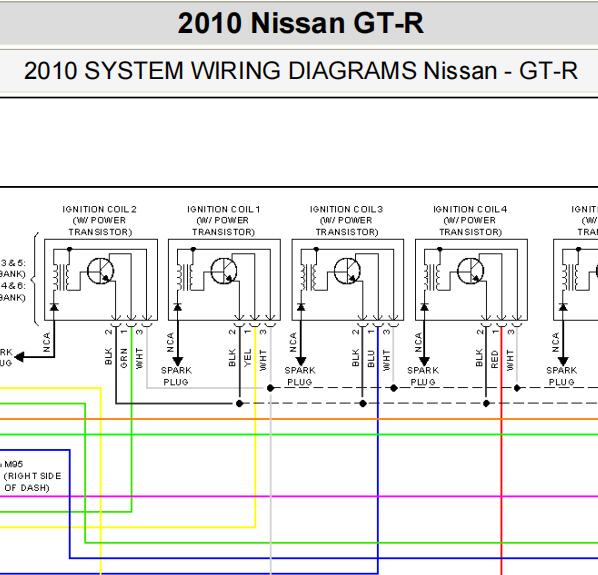Viewport: 598px width, 575px height.
Task: Click the transistor symbol in Ignition Coil 1
Action: 224,271
